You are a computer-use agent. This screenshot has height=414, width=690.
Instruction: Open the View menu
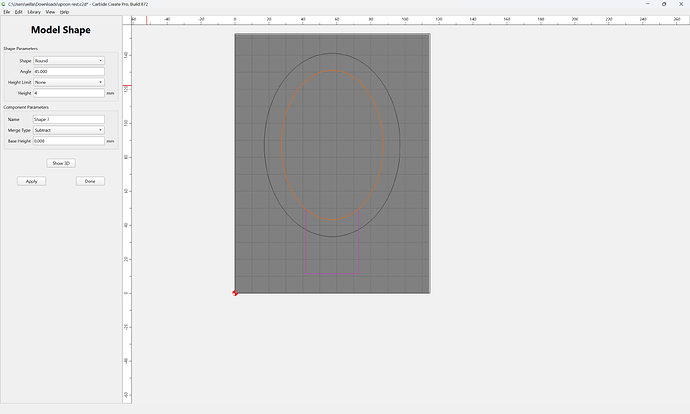pos(50,12)
